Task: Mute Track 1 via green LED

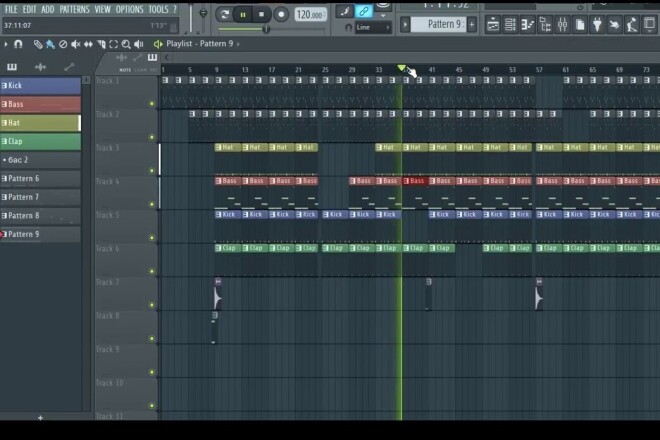Action: coord(152,104)
